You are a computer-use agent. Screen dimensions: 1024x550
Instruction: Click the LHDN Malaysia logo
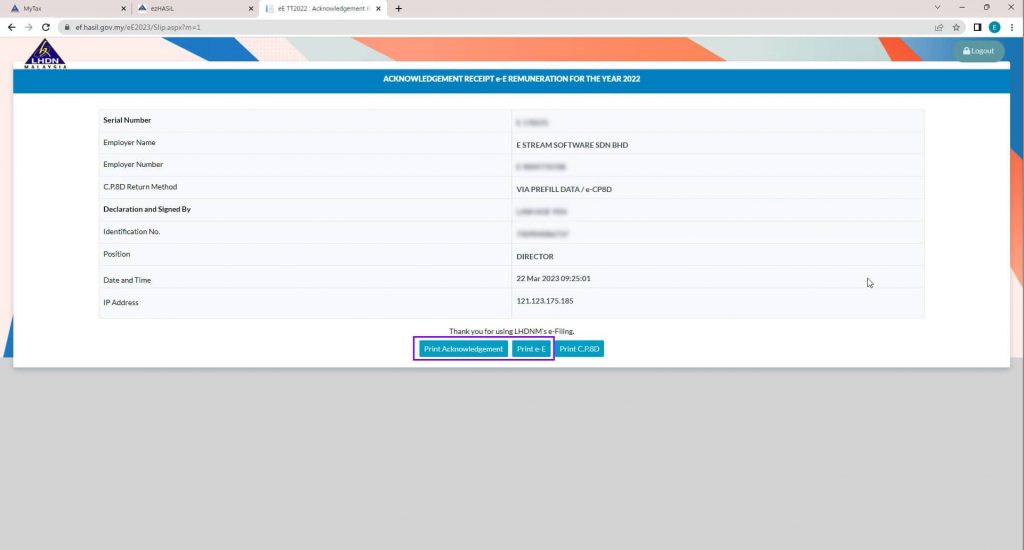[x=45, y=54]
